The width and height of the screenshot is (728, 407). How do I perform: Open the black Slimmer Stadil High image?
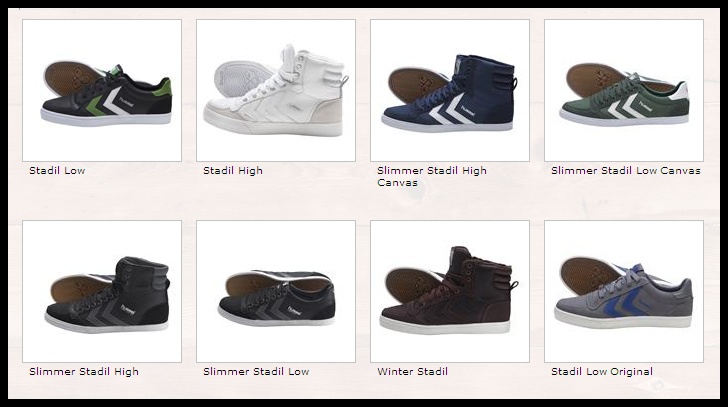coord(102,291)
